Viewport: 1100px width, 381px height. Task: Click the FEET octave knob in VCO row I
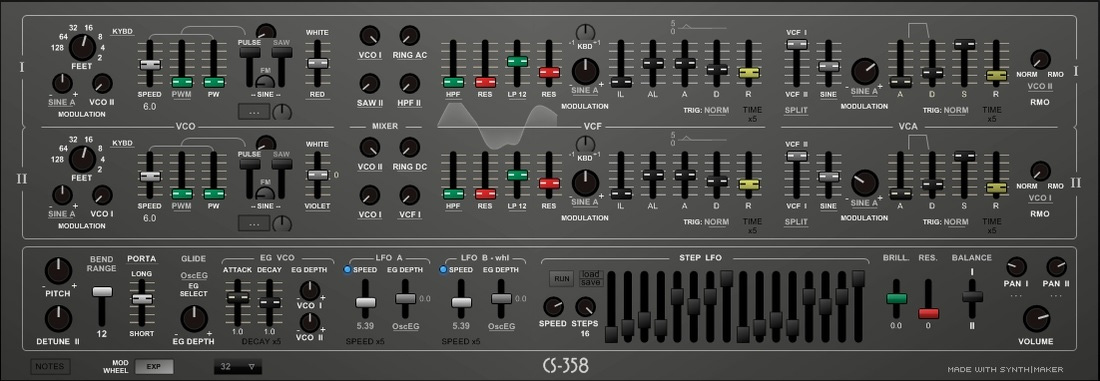click(x=82, y=48)
